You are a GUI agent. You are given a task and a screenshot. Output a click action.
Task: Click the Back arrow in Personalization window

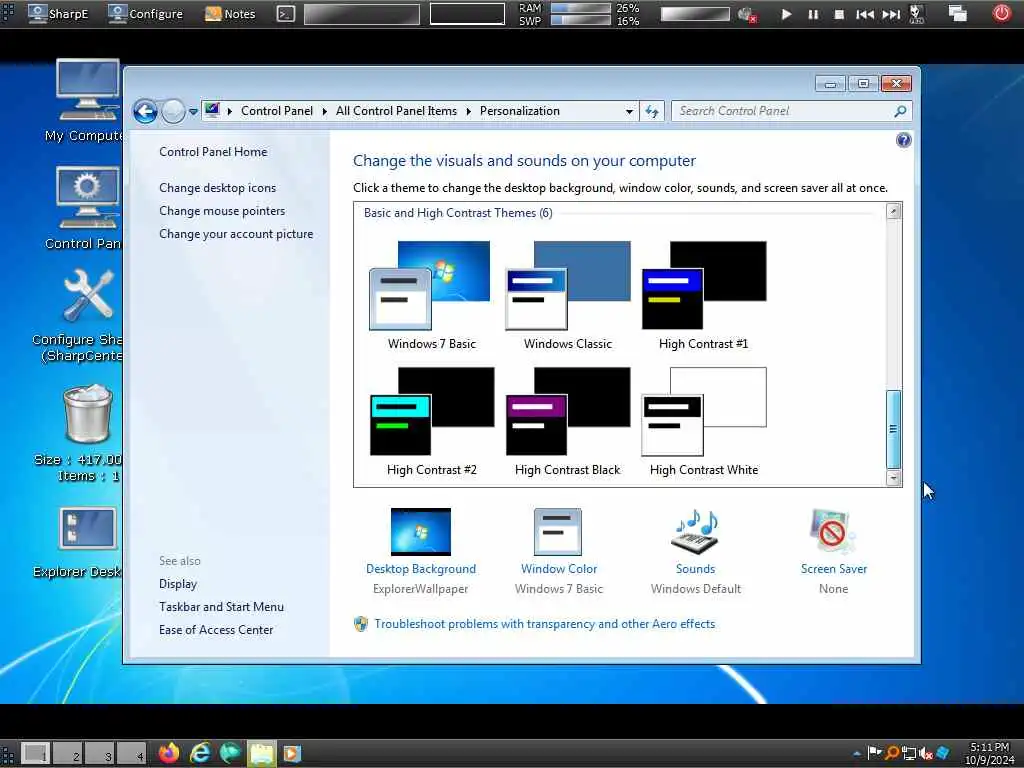point(146,112)
